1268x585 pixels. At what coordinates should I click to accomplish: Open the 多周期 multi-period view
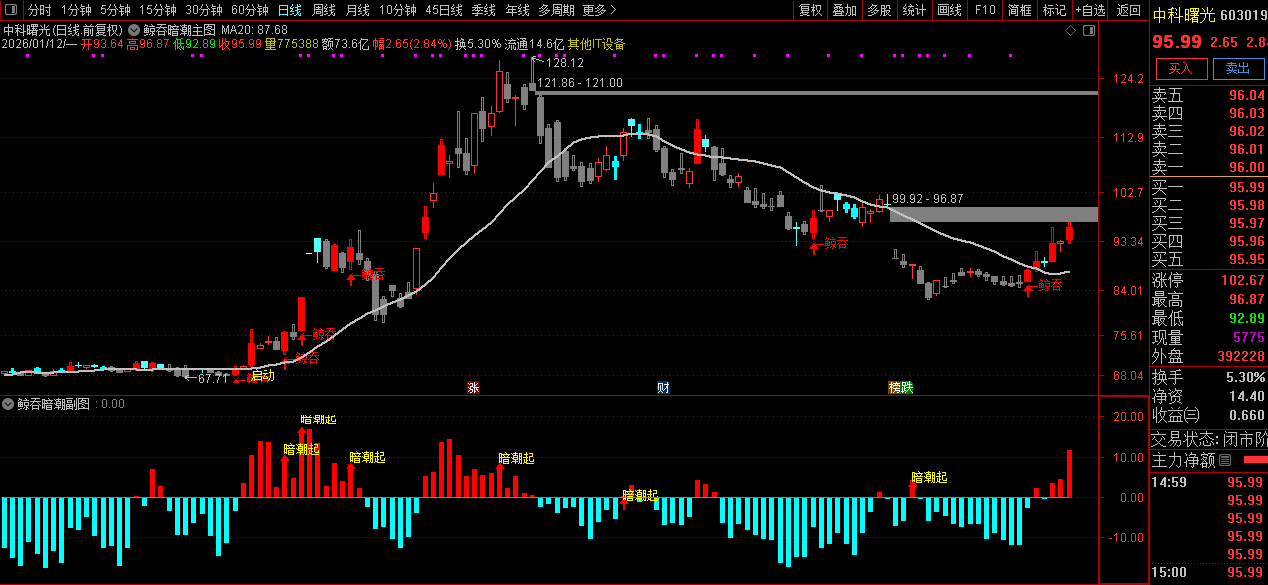tap(557, 10)
